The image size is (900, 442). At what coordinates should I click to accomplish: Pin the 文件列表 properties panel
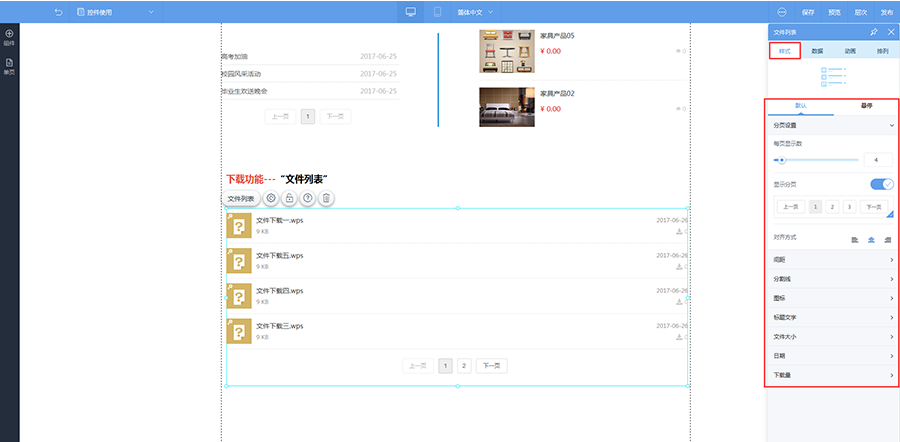(874, 32)
